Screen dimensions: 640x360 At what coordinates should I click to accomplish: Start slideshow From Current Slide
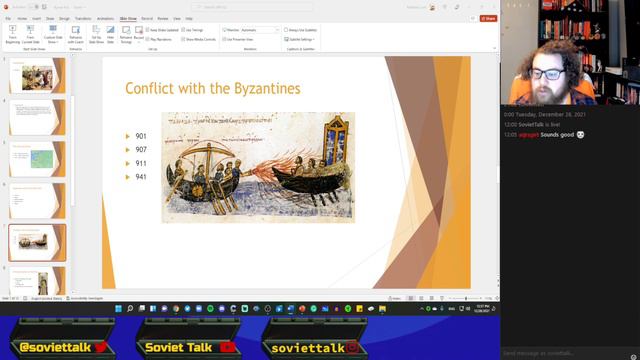tap(31, 35)
